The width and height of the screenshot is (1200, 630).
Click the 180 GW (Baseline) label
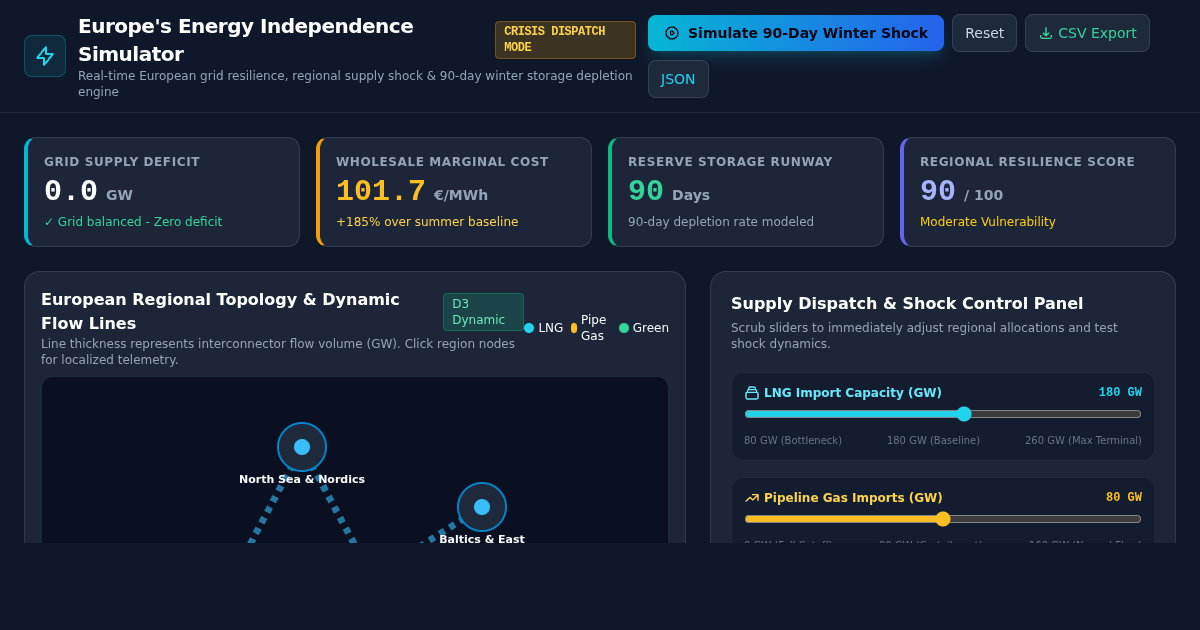(x=933, y=441)
